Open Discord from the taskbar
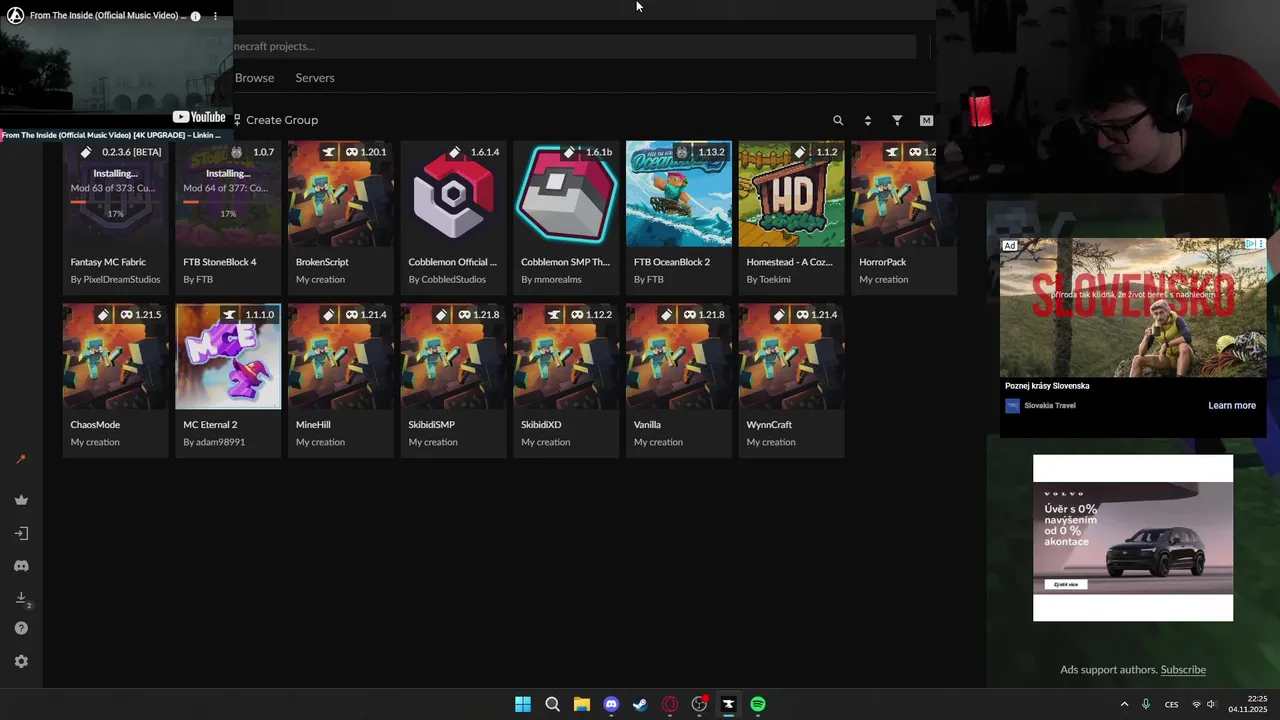Image resolution: width=1280 pixels, height=720 pixels. point(611,704)
